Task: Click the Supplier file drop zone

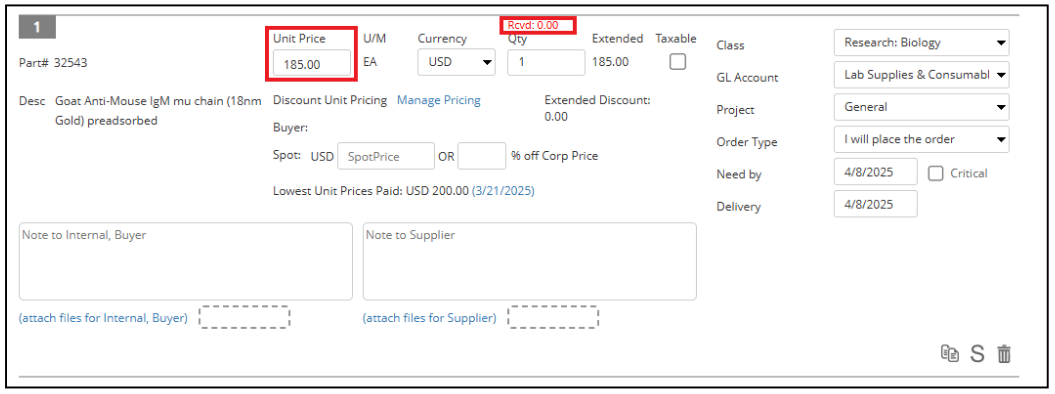Action: pos(553,317)
